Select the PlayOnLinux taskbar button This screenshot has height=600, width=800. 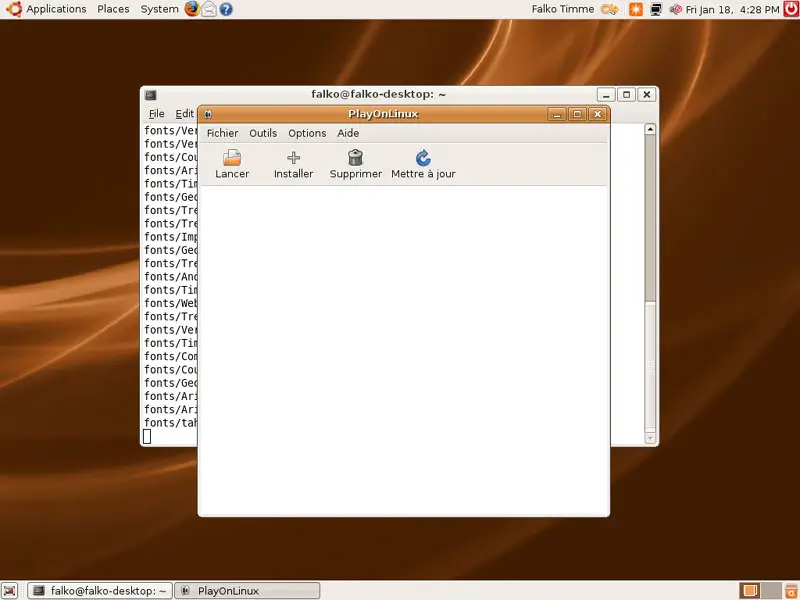pyautogui.click(x=247, y=591)
